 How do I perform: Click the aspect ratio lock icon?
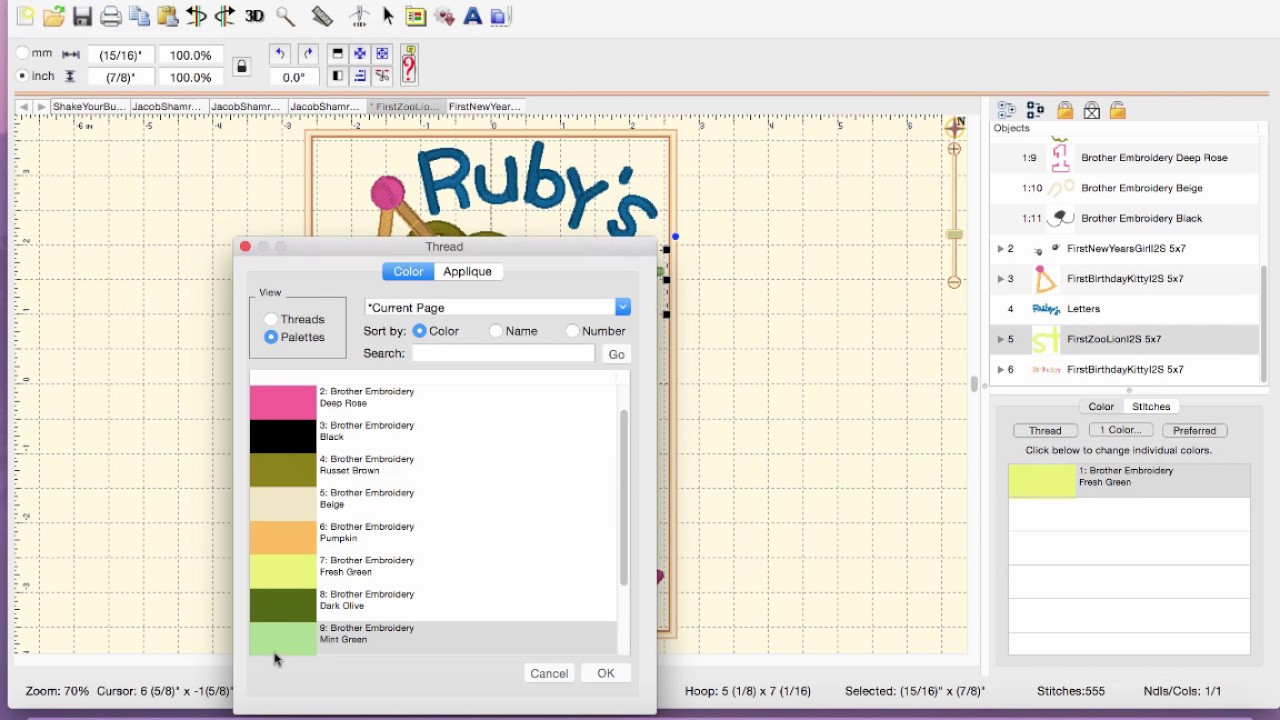[241, 66]
